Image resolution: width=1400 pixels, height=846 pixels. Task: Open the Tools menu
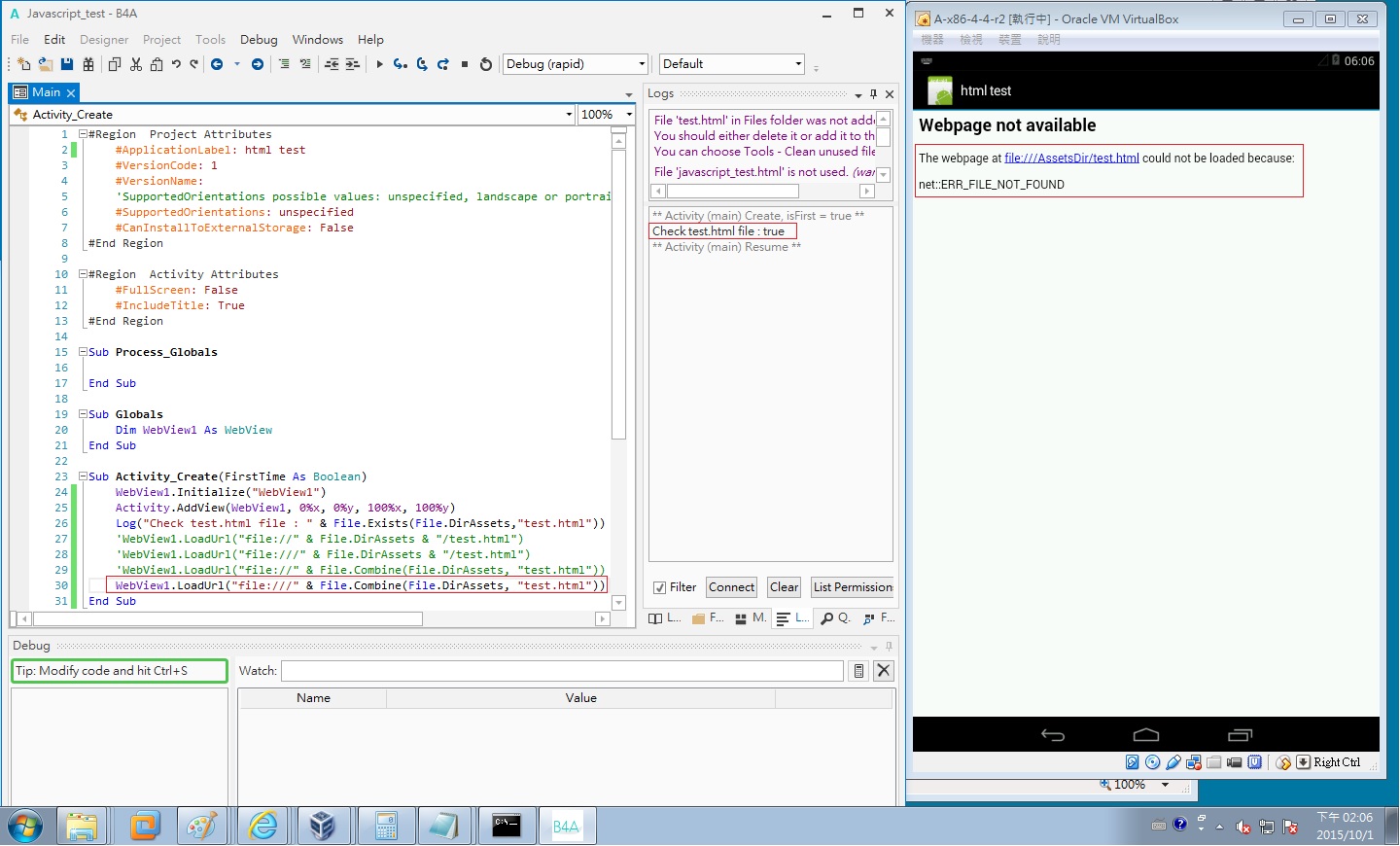[210, 40]
